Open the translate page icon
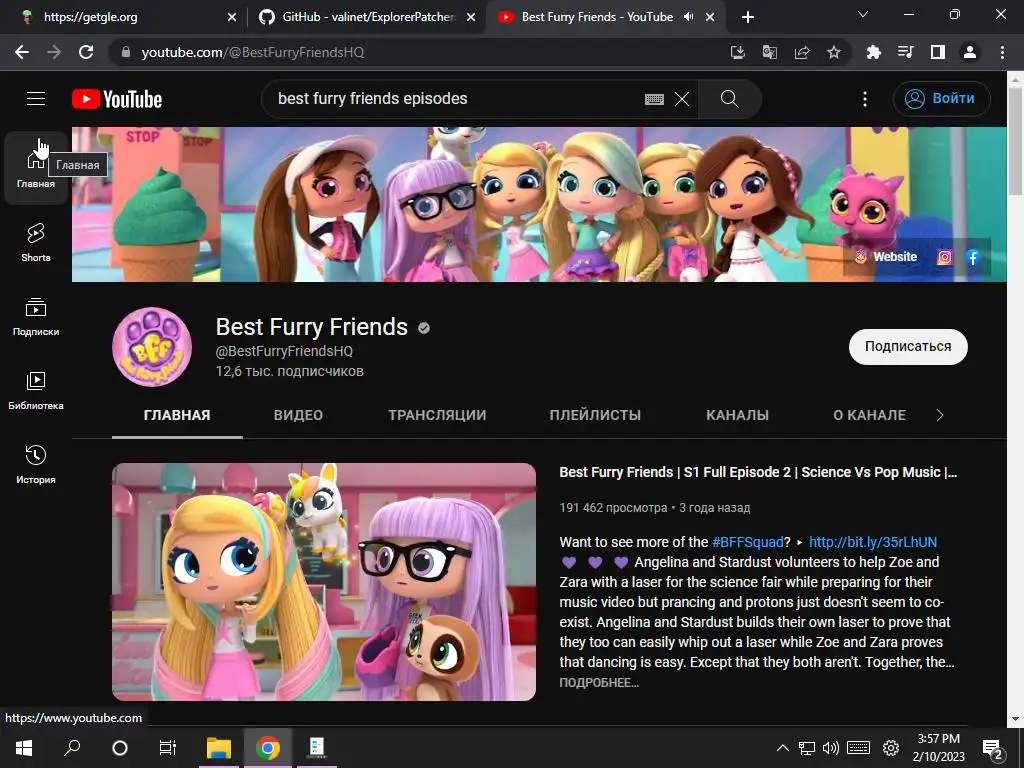Viewport: 1024px width, 768px height. pyautogui.click(x=769, y=52)
